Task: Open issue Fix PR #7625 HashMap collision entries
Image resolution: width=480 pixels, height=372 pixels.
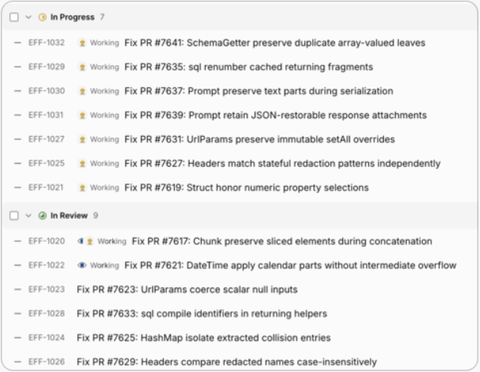Action: [x=204, y=338]
